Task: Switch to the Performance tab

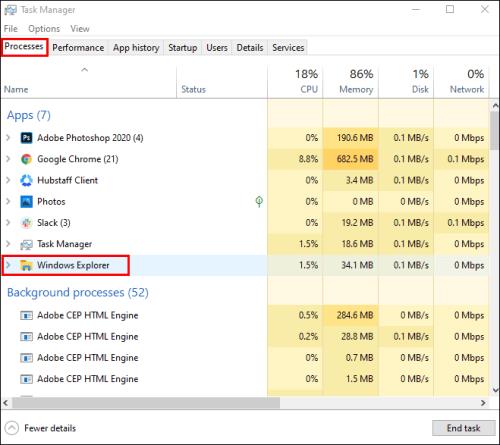Action: (x=78, y=48)
